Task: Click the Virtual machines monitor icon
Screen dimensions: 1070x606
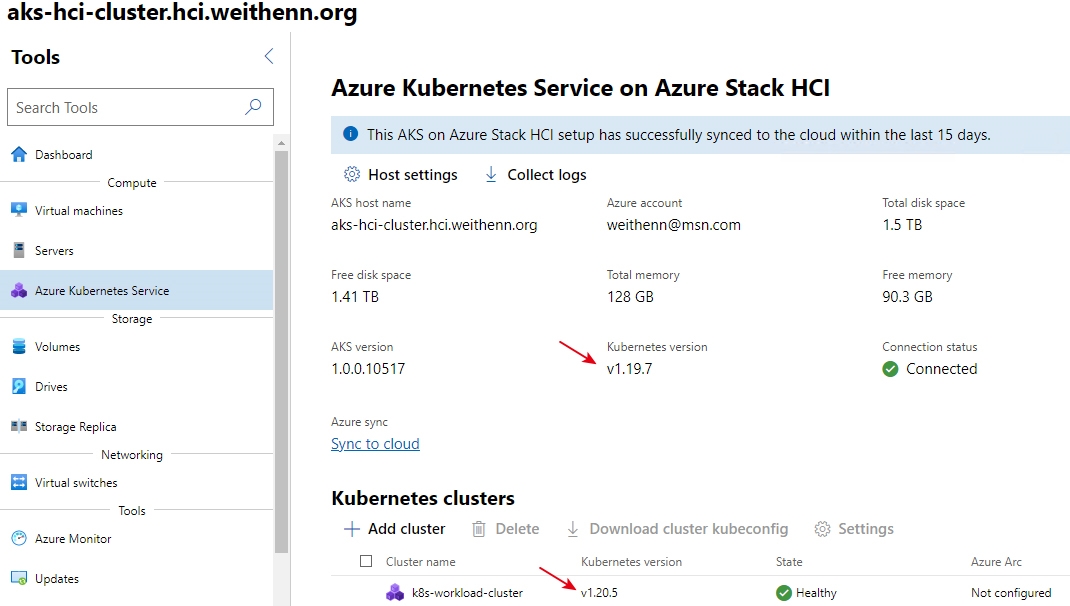Action: point(19,210)
